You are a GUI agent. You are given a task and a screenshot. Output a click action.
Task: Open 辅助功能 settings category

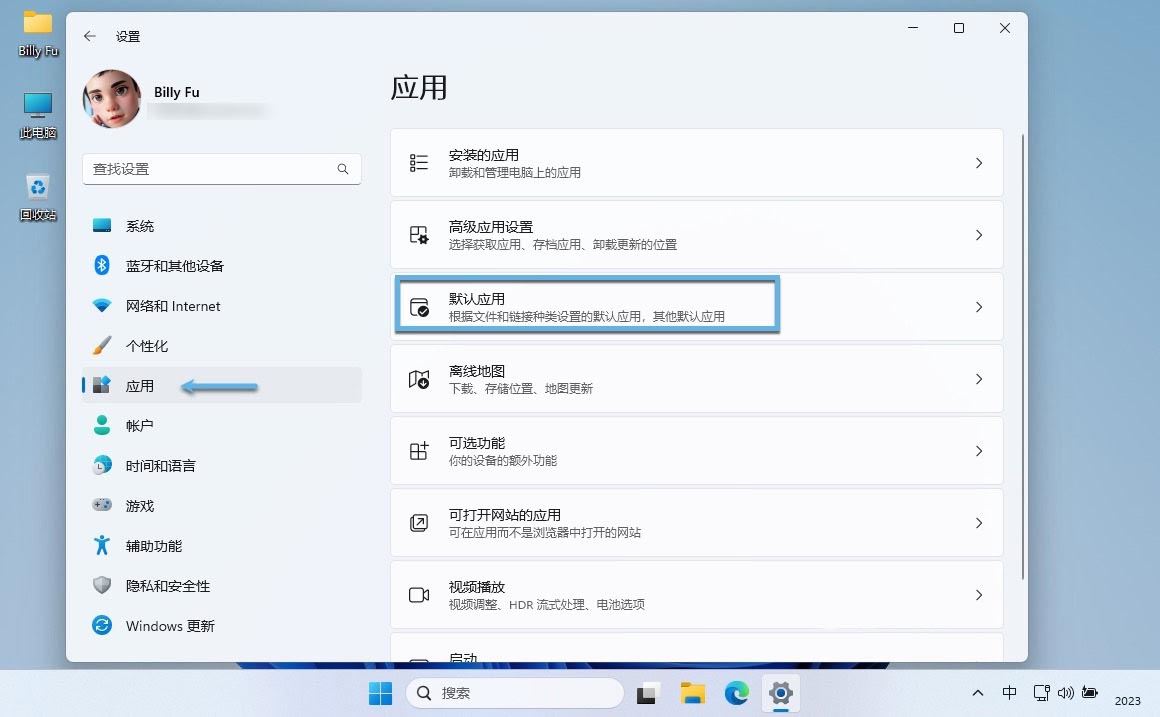click(x=153, y=546)
